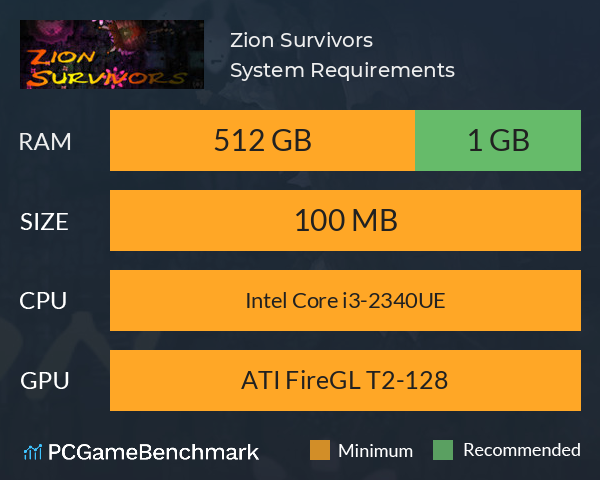Click the 100 MB size bar
This screenshot has width=600, height=480.
click(345, 220)
